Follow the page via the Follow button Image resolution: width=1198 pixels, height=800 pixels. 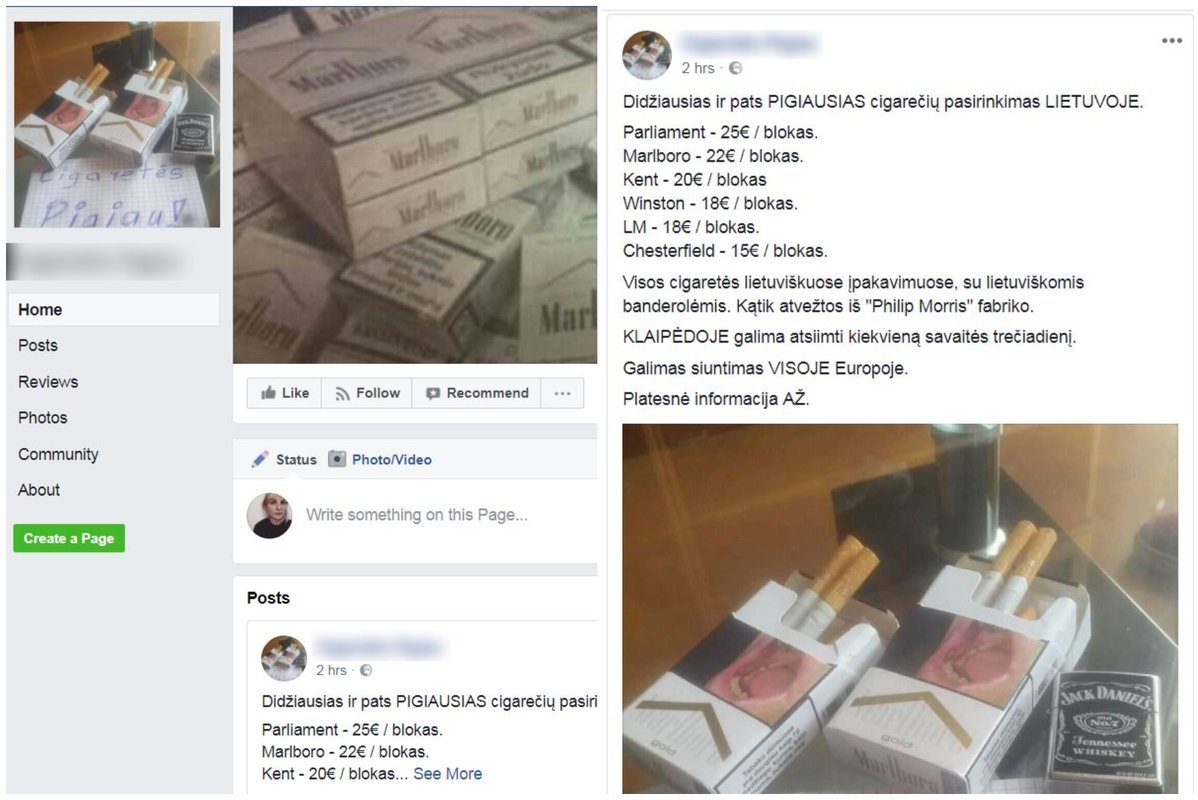[367, 393]
